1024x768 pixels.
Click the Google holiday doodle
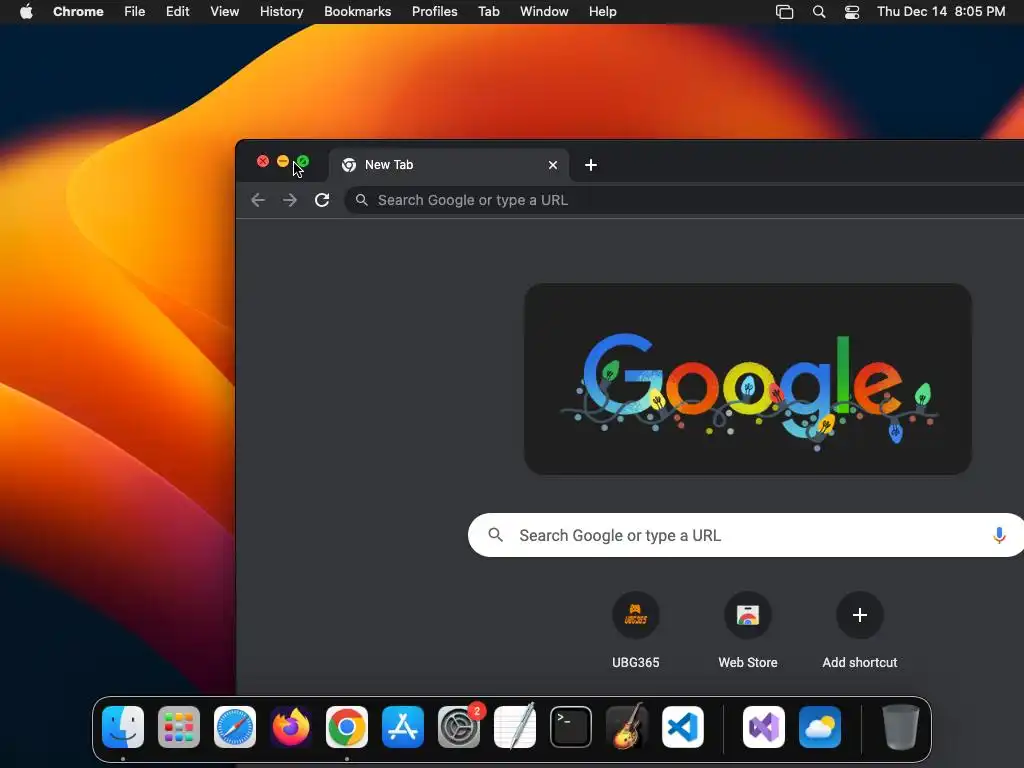[x=748, y=379]
